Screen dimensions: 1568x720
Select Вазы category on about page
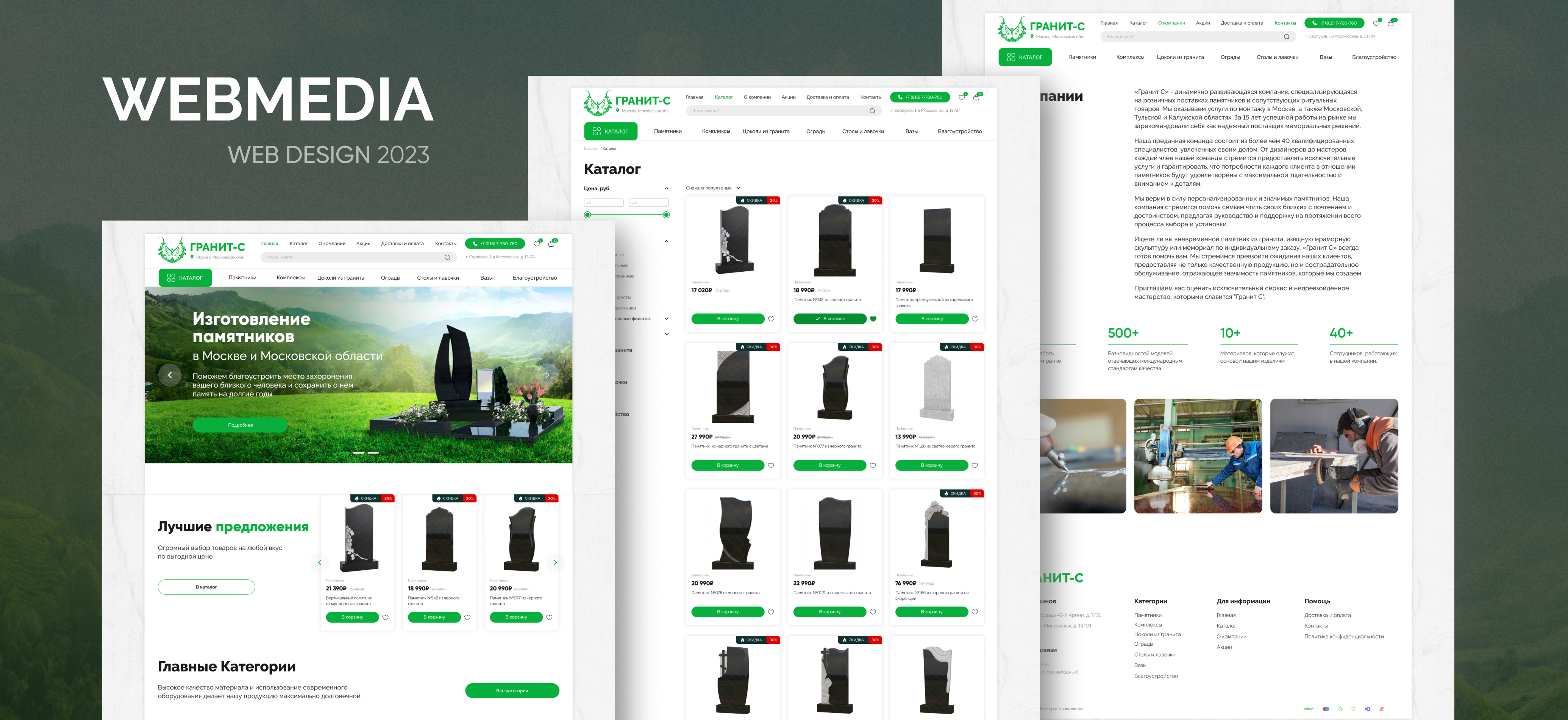pos(1326,57)
